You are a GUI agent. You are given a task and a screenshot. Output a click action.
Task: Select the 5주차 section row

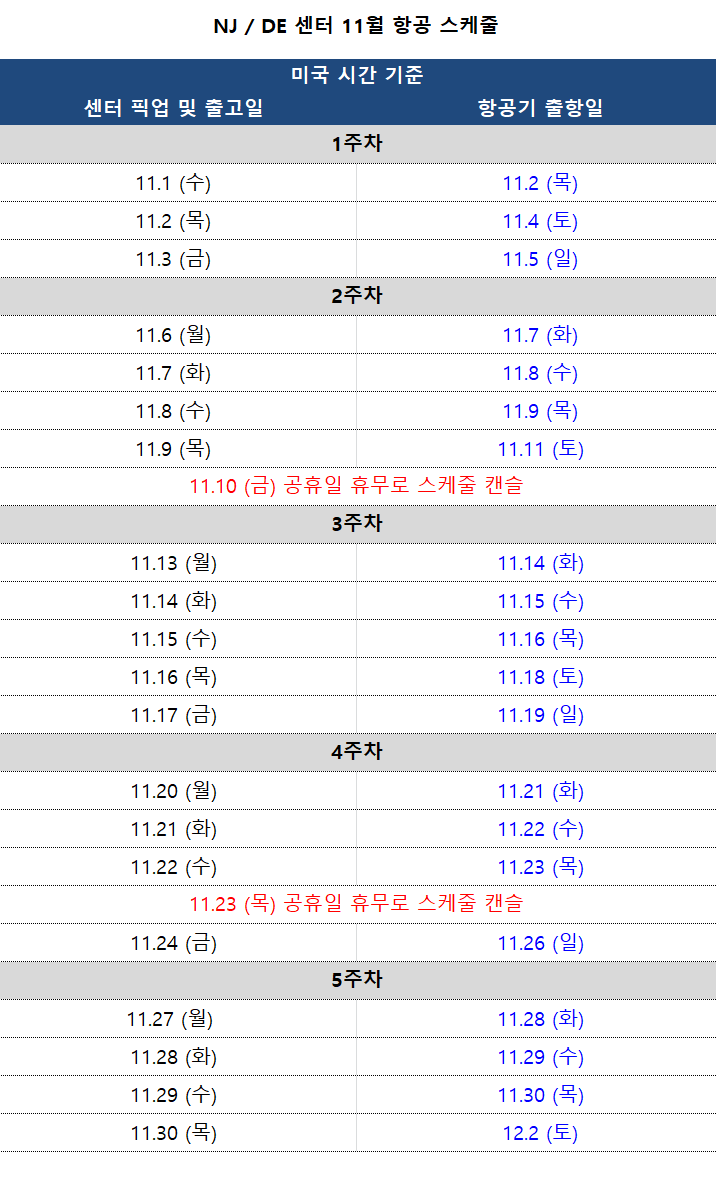coord(358,979)
